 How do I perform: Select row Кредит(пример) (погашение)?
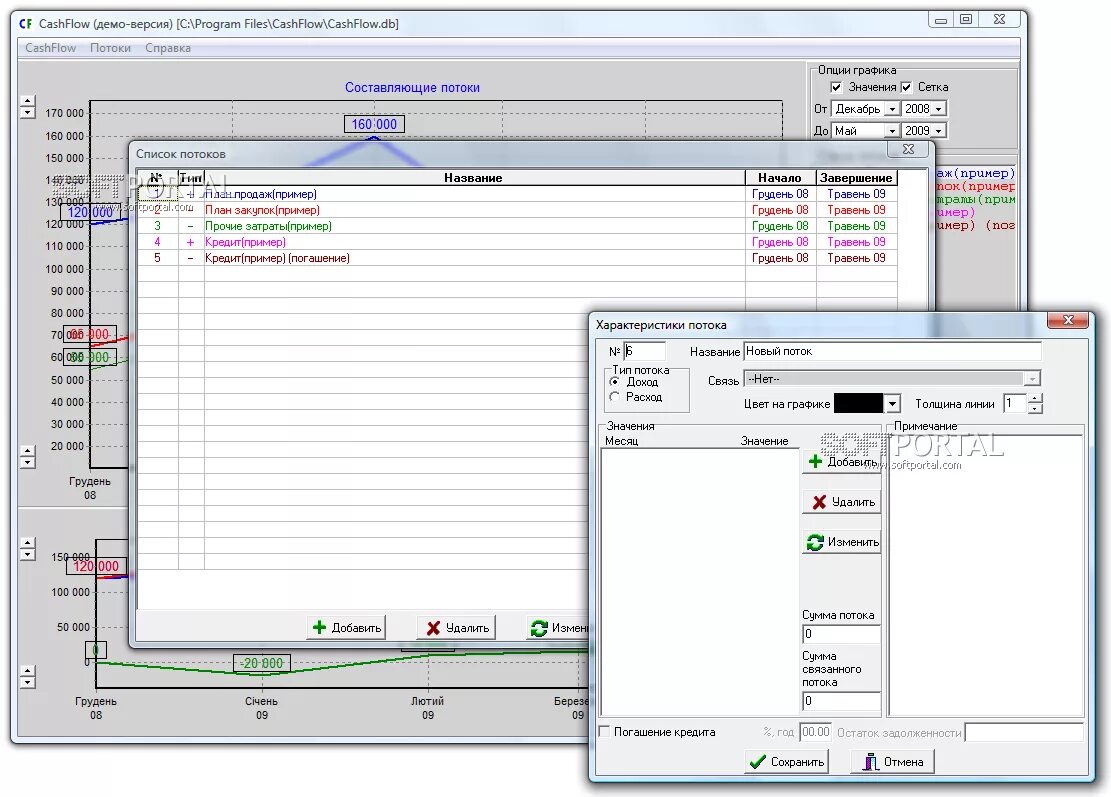click(x=517, y=258)
